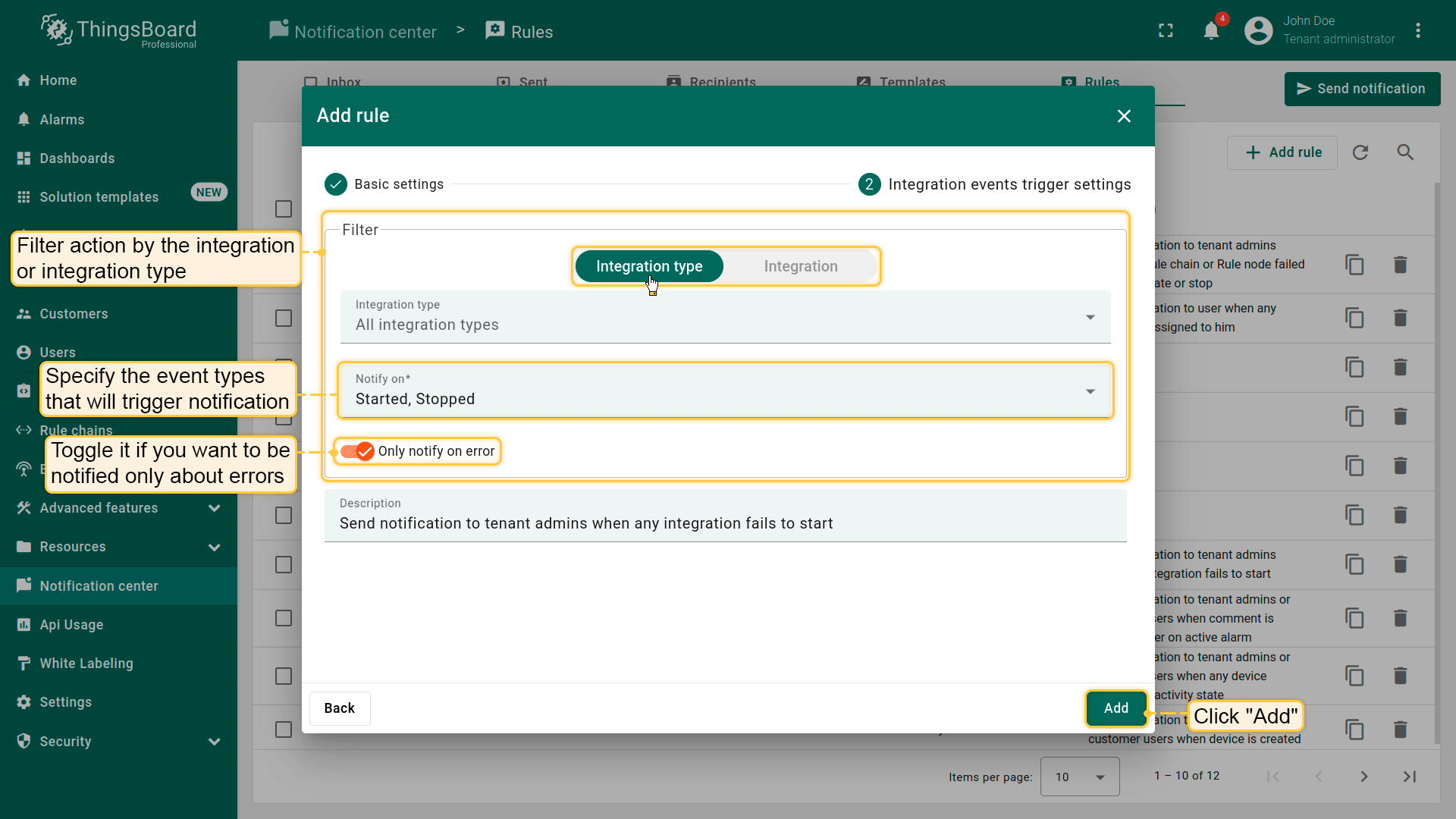Enter fullscreen mode via top bar icon
Screen dimensions: 1456x819
coord(1166,31)
